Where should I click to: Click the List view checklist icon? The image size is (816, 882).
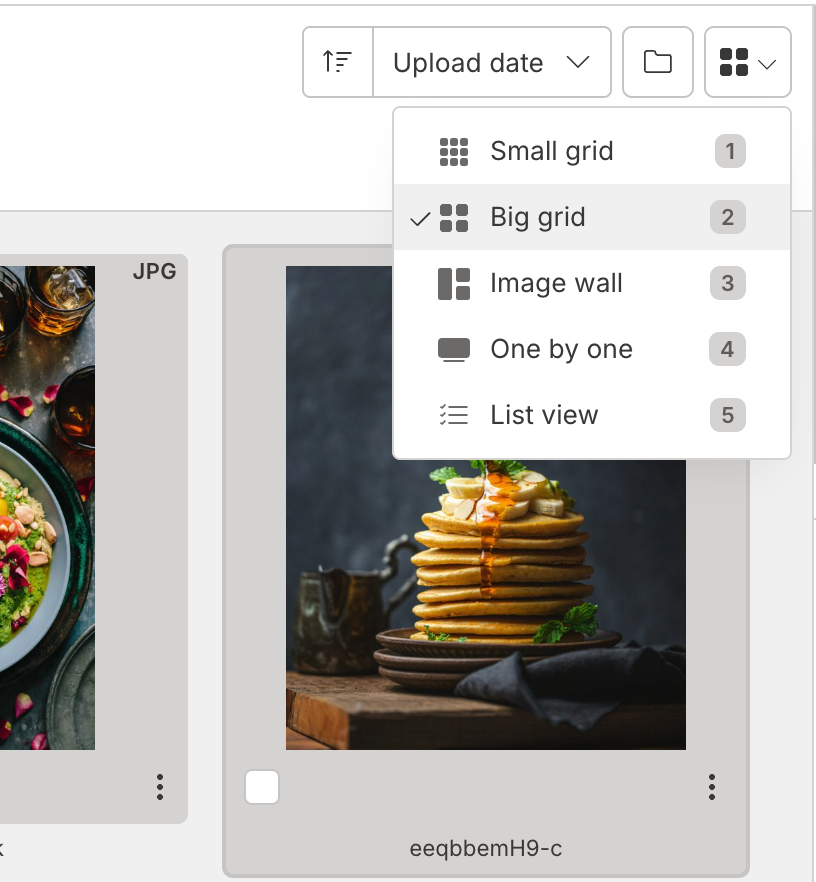(x=454, y=416)
